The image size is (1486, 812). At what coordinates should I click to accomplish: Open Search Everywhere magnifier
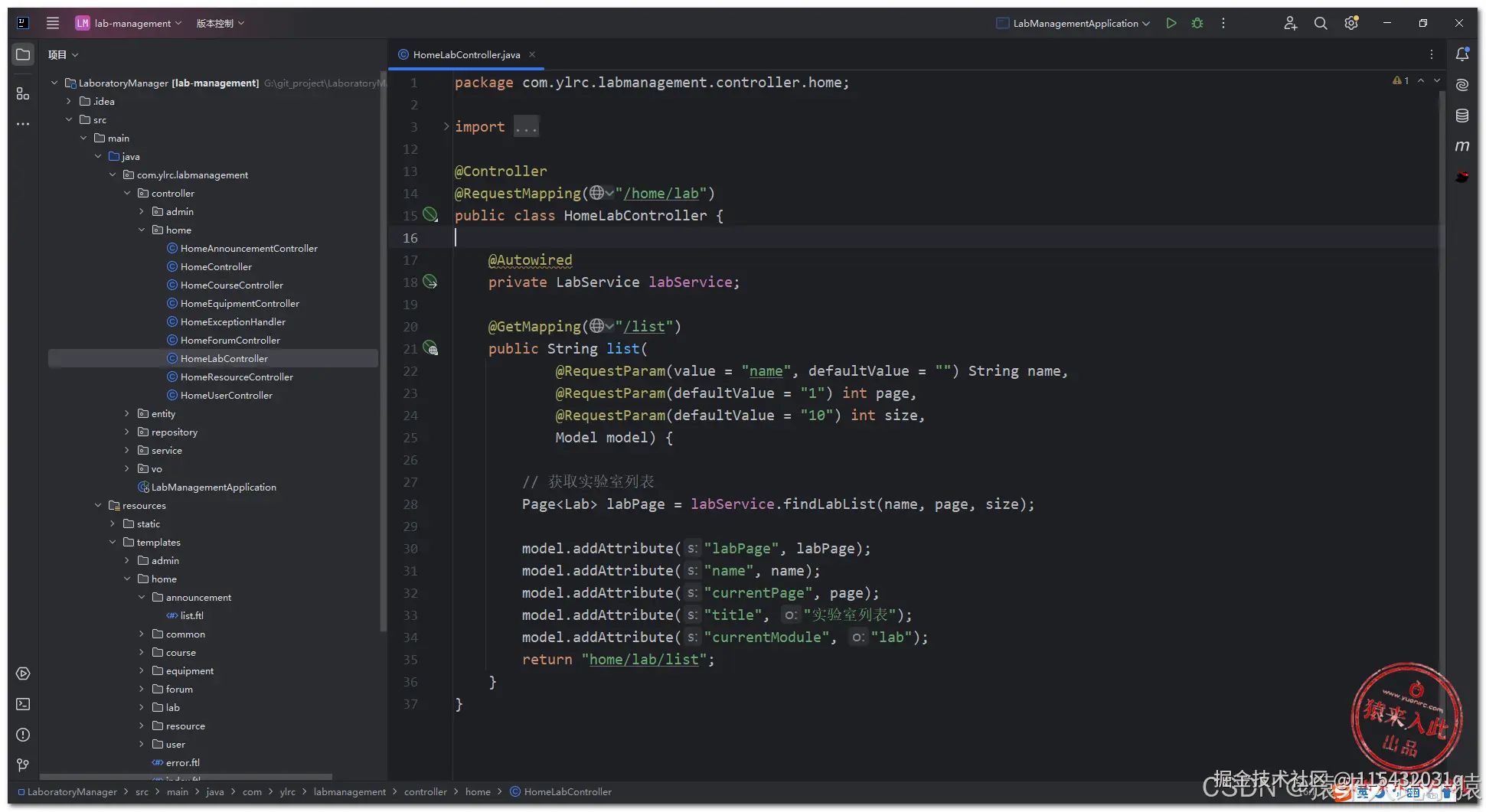(1321, 23)
